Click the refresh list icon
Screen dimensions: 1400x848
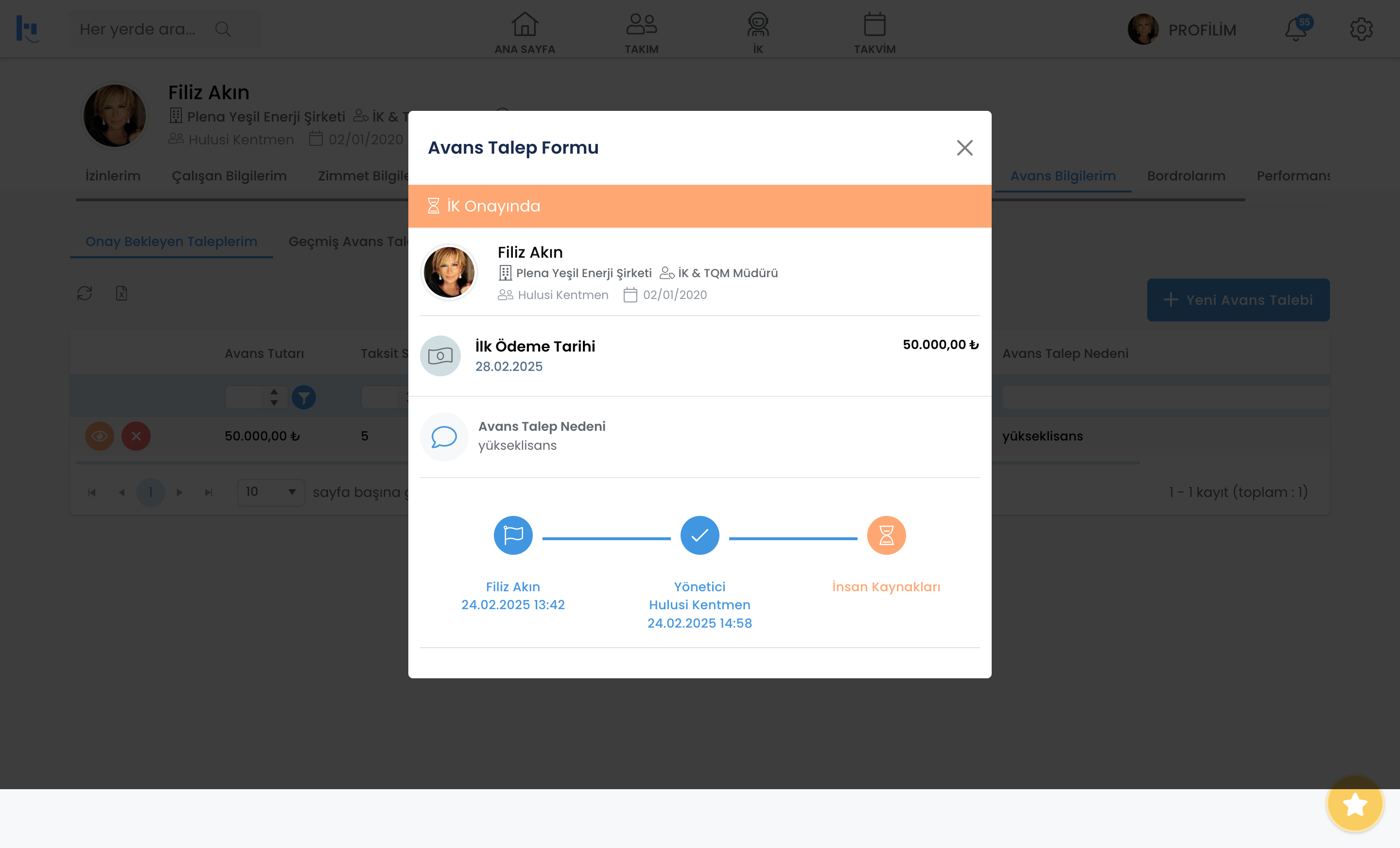tap(85, 293)
